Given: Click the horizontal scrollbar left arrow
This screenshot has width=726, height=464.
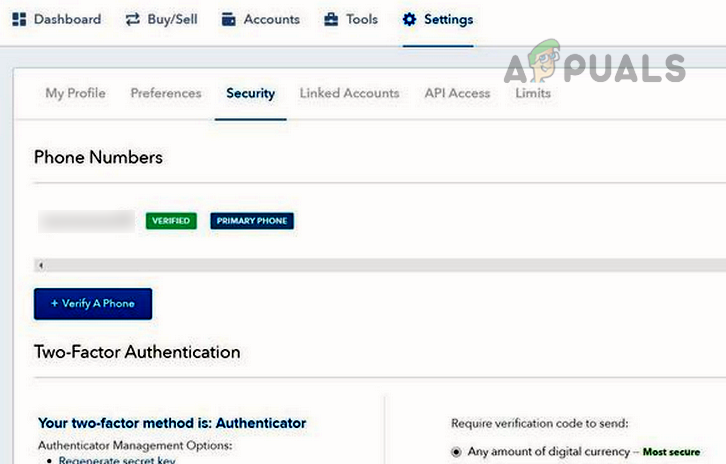Looking at the screenshot, I should (39, 265).
